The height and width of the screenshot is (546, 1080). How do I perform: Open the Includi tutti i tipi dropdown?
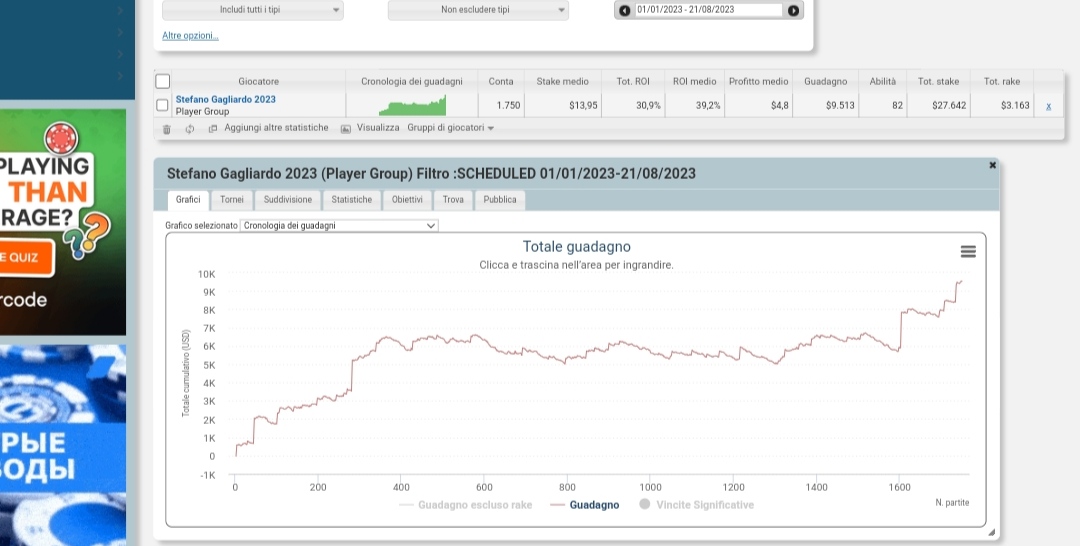[x=252, y=10]
